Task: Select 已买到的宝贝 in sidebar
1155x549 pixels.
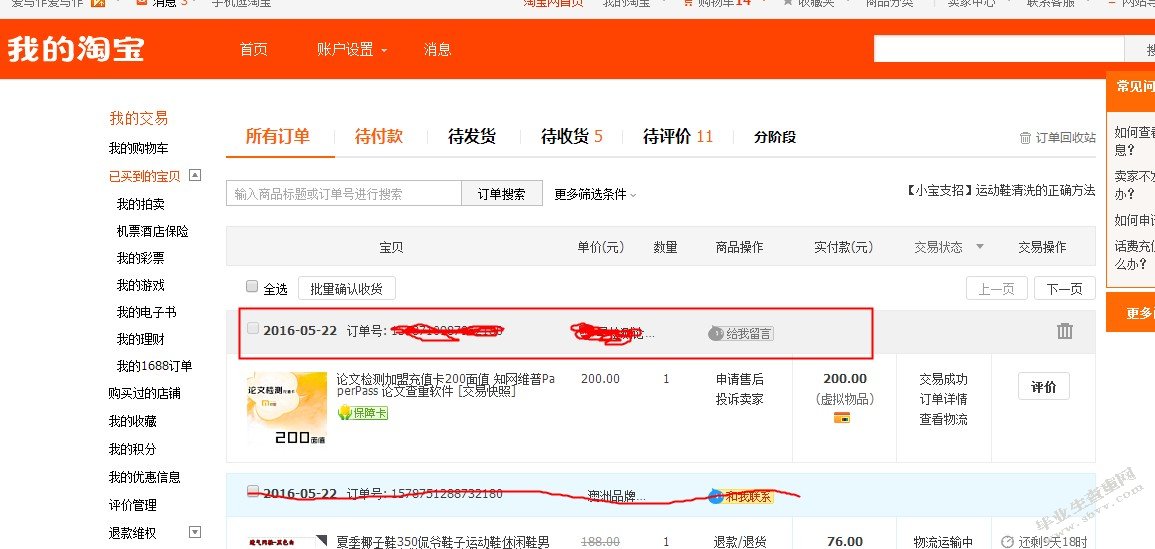Action: pos(144,176)
